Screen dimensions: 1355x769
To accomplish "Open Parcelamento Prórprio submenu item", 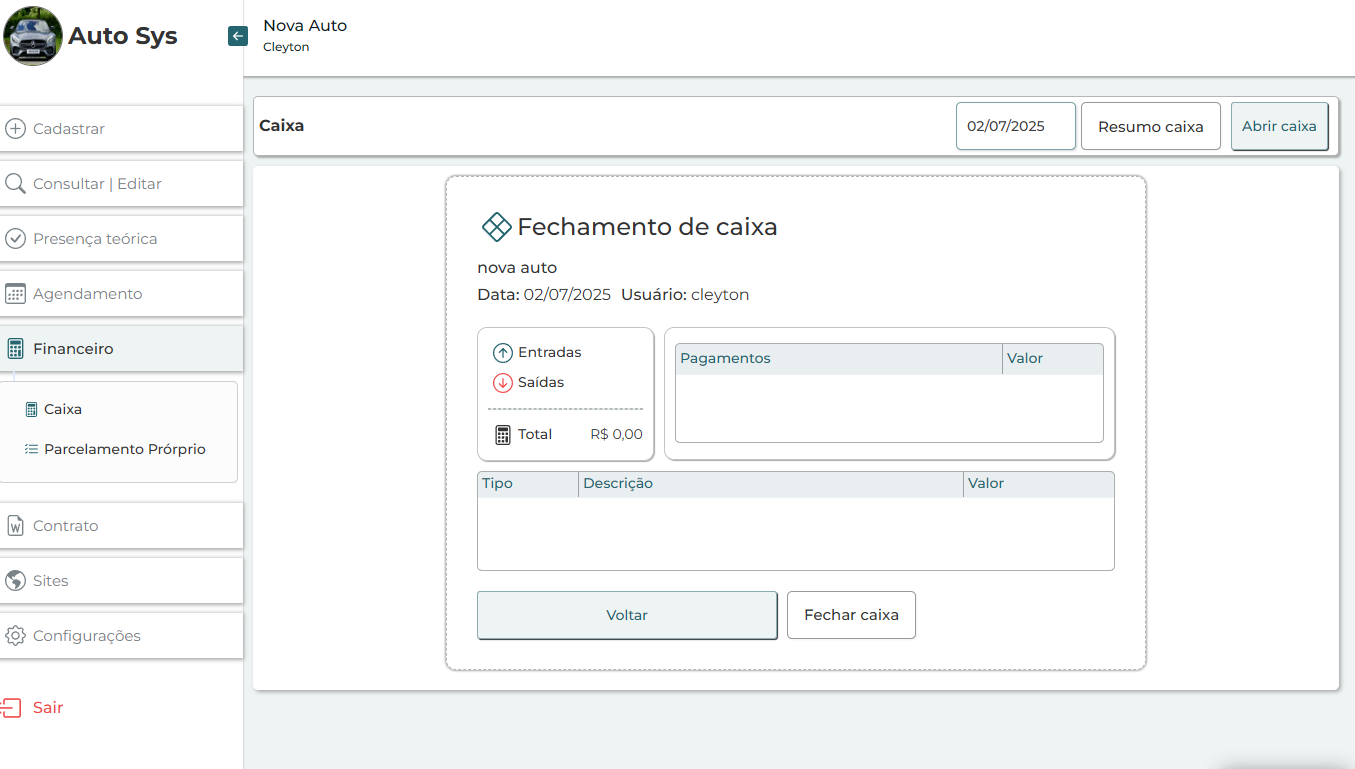I will (x=124, y=449).
